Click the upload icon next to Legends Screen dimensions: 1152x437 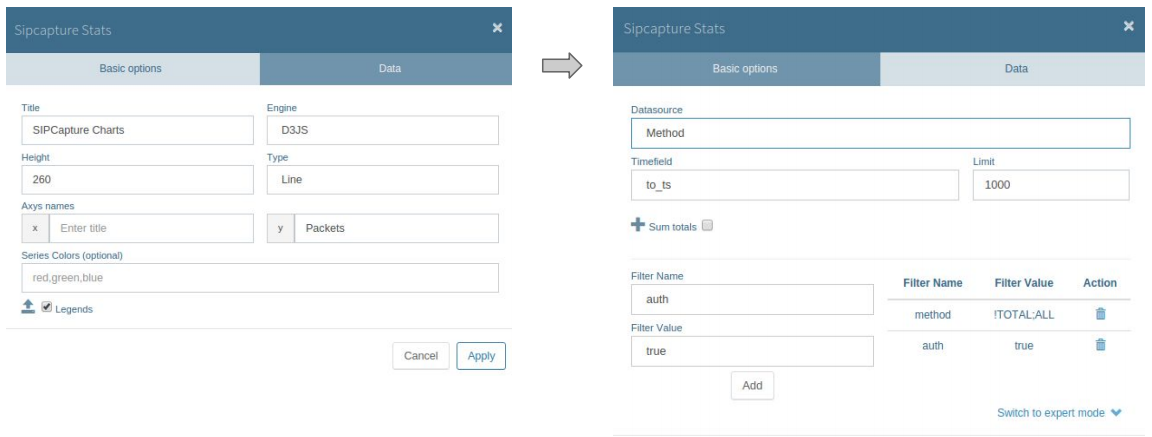(x=28, y=307)
